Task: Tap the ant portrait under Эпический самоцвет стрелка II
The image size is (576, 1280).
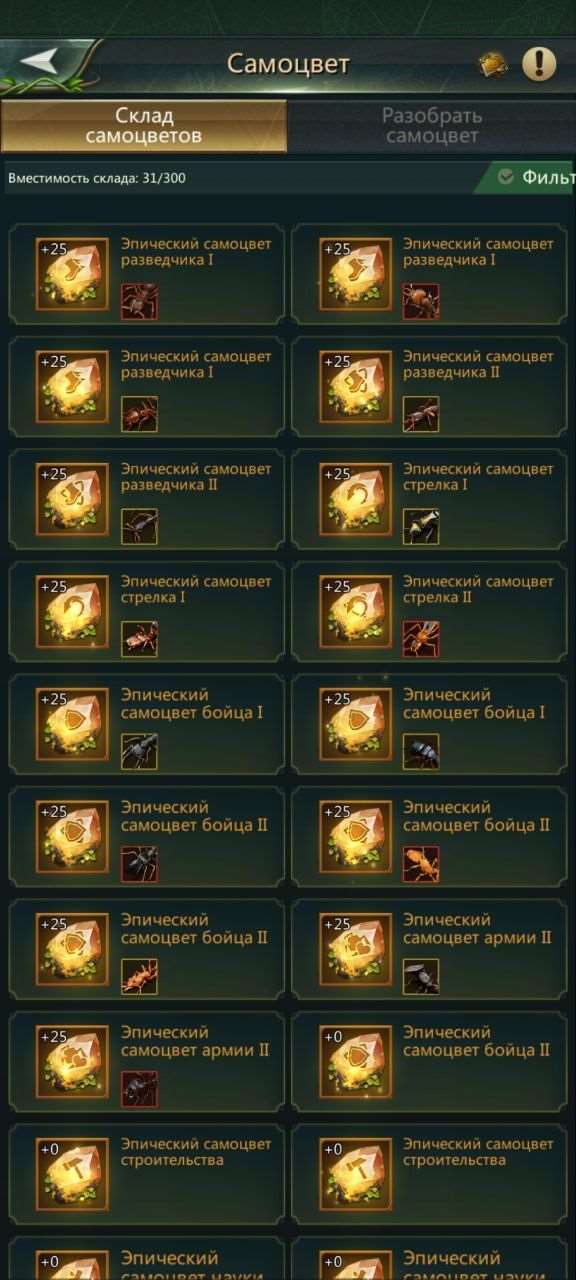Action: click(421, 638)
